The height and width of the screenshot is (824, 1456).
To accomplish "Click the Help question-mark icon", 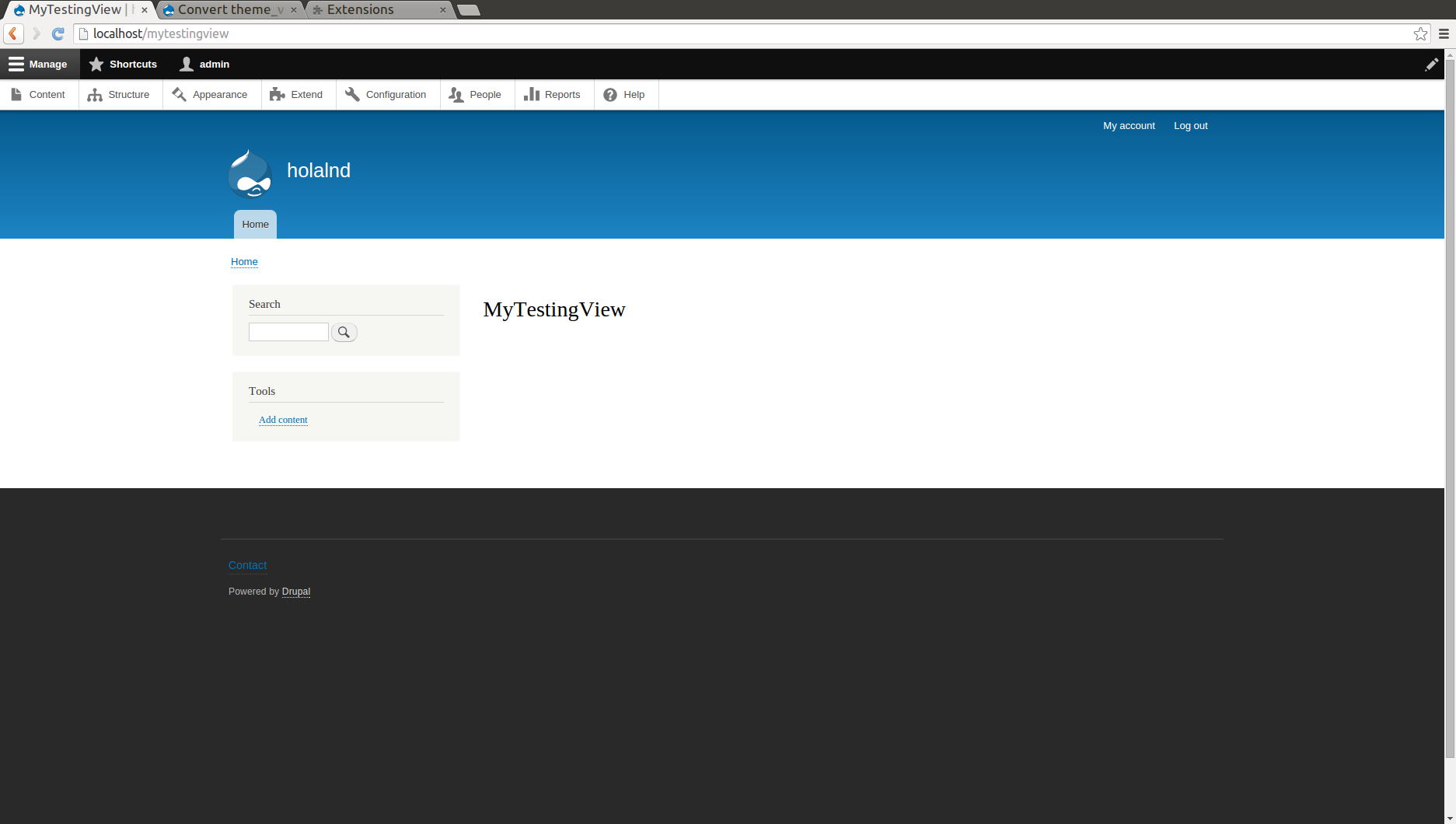I will (609, 94).
